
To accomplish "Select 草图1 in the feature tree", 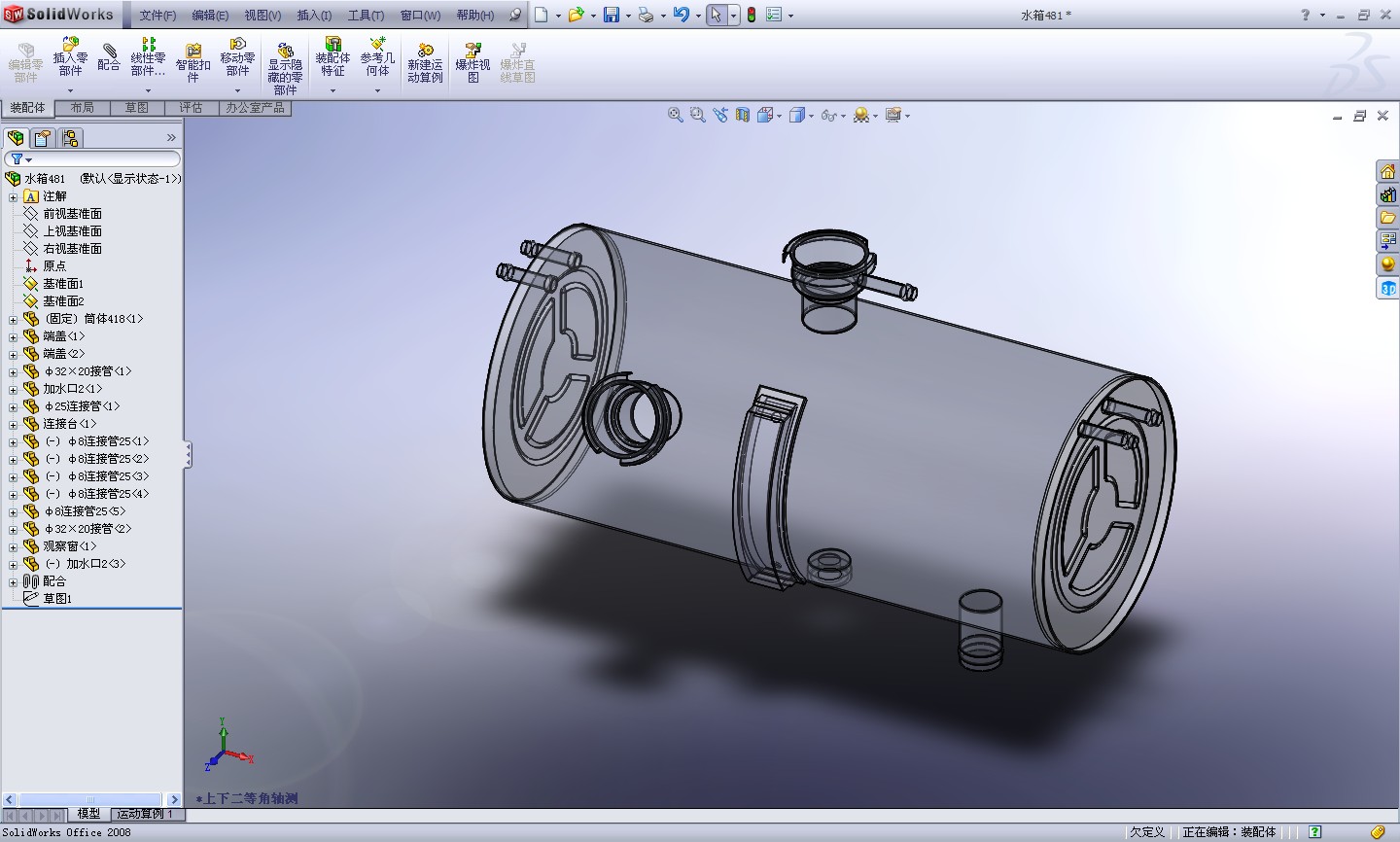I will click(x=57, y=599).
